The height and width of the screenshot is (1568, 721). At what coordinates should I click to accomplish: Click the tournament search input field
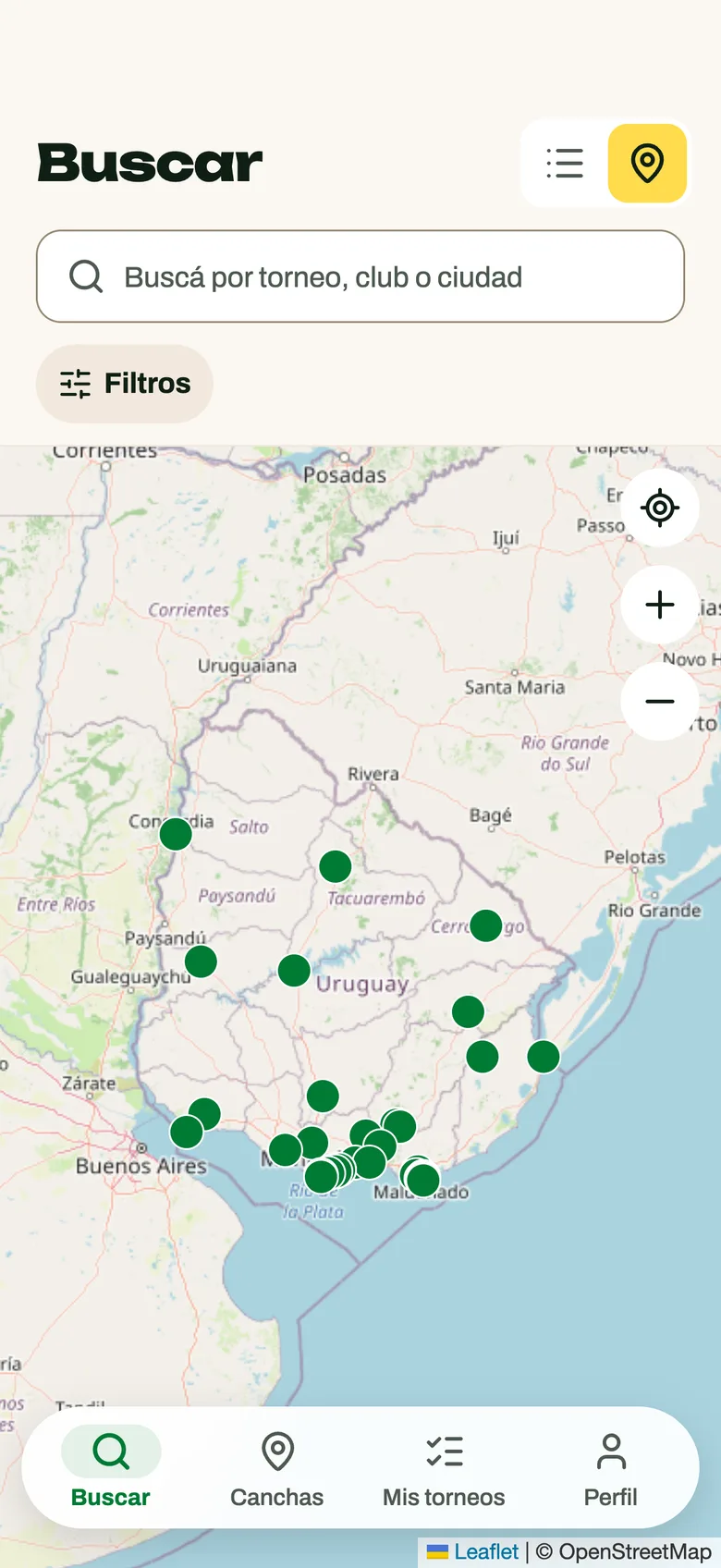360,276
